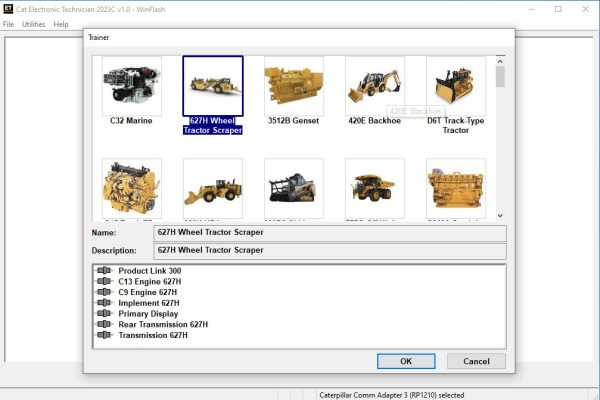The height and width of the screenshot is (400, 600).
Task: Click the scrollbar up arrow in the trainer list
Action: (x=500, y=61)
